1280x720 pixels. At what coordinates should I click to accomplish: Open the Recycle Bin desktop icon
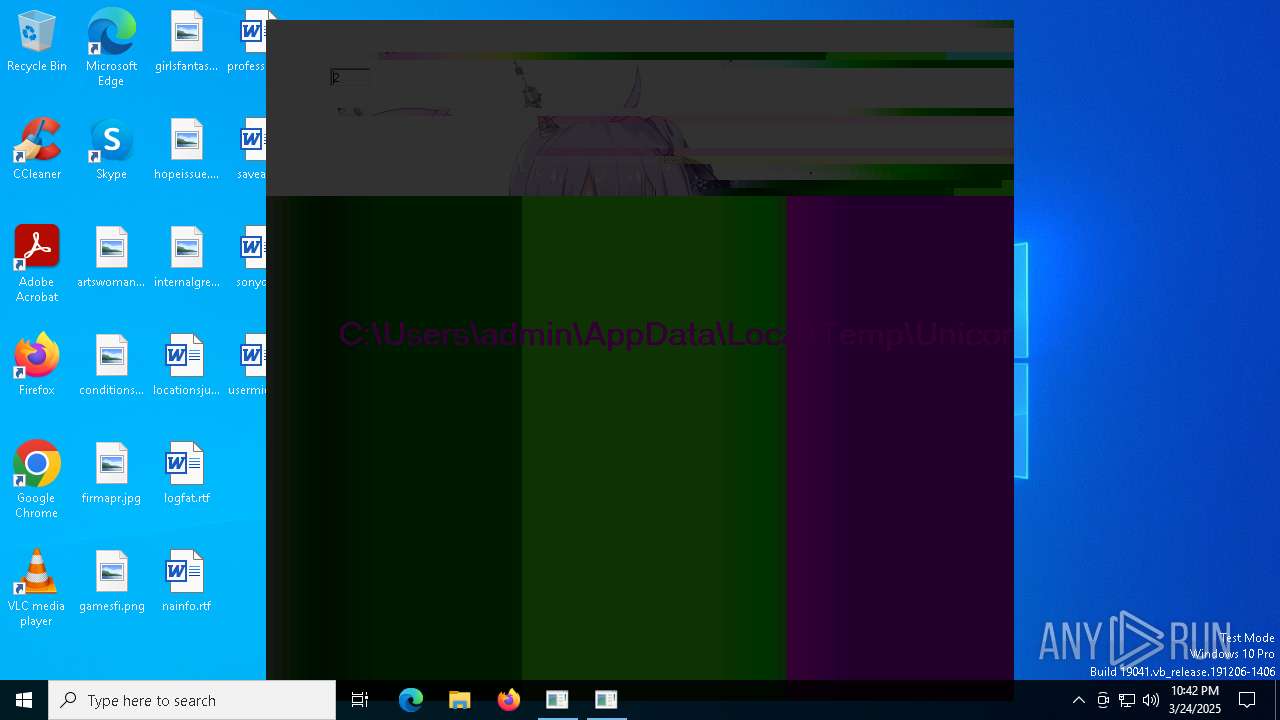tap(37, 42)
